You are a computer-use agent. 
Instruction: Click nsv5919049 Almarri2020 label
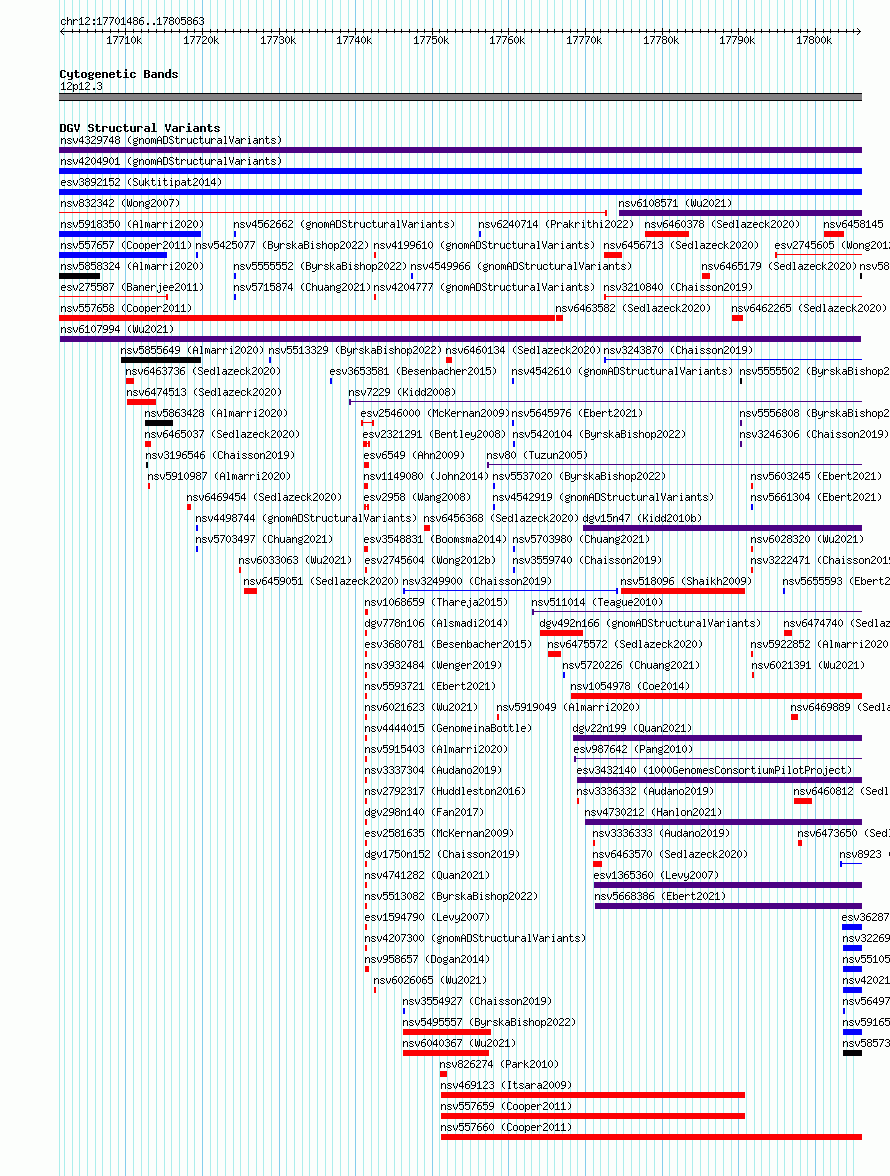[x=568, y=707]
